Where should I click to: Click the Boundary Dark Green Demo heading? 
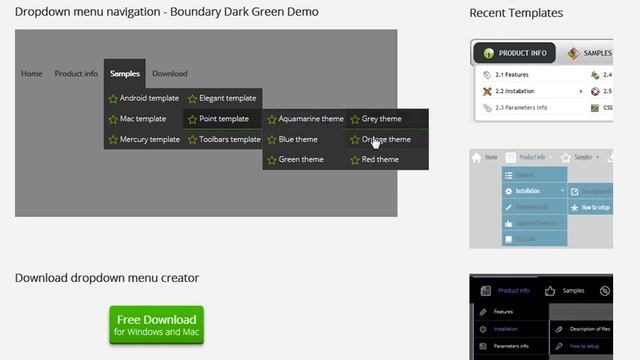pyautogui.click(x=167, y=12)
